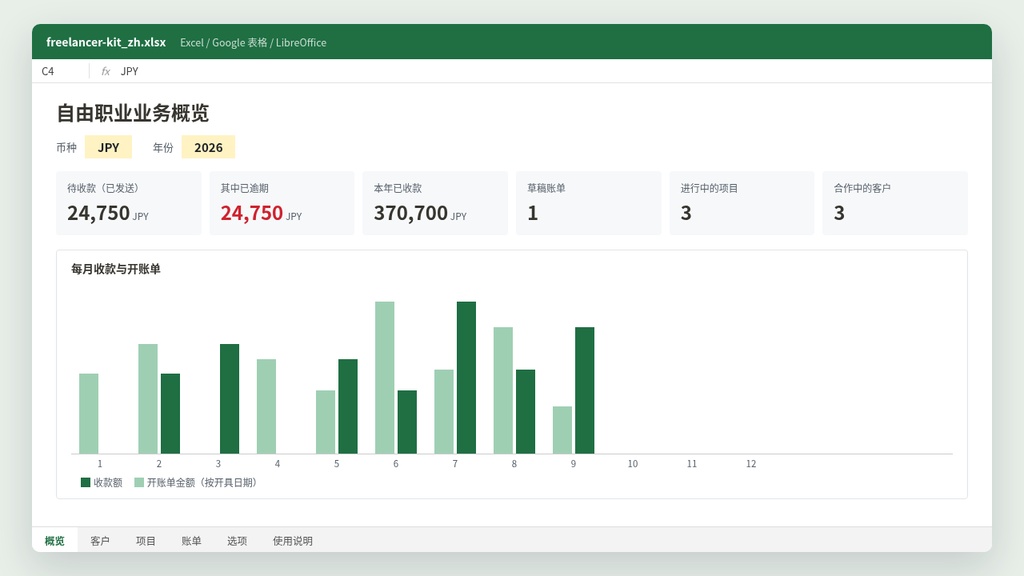
Task: Click the month 5 dark green bar
Action: coord(348,406)
